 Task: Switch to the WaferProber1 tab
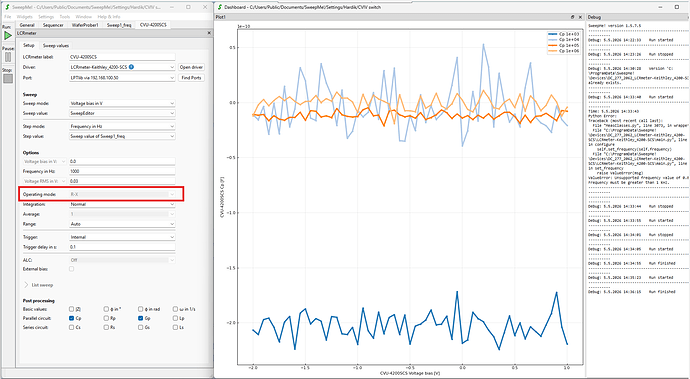pos(85,25)
